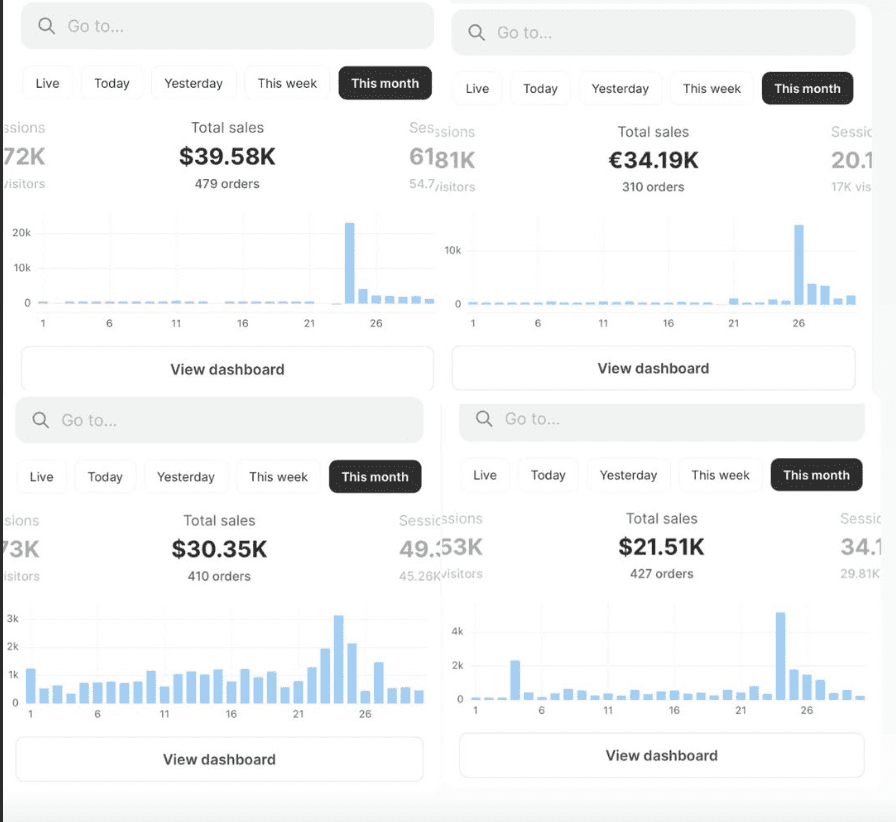This screenshot has height=822, width=896.
Task: Click the search icon in the $39.58K panel
Action: [46, 26]
